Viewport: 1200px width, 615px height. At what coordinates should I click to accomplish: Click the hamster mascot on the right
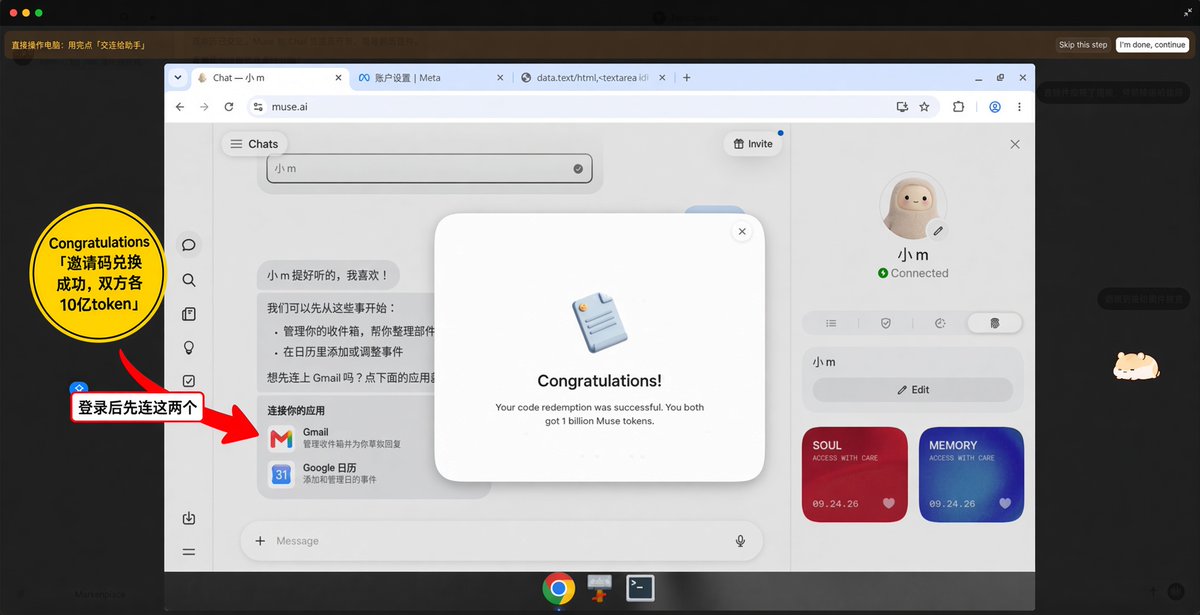[x=1137, y=367]
